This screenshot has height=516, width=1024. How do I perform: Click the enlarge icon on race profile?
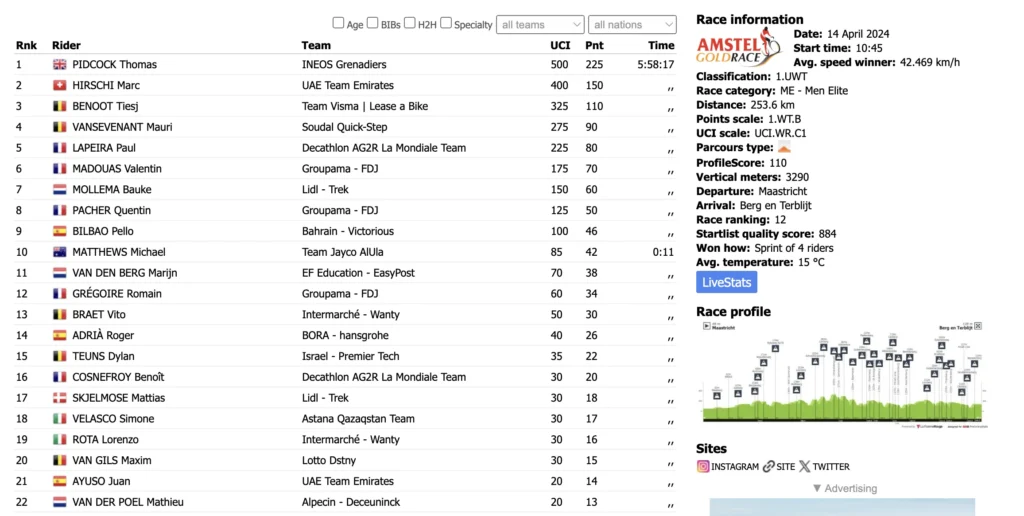(x=978, y=326)
